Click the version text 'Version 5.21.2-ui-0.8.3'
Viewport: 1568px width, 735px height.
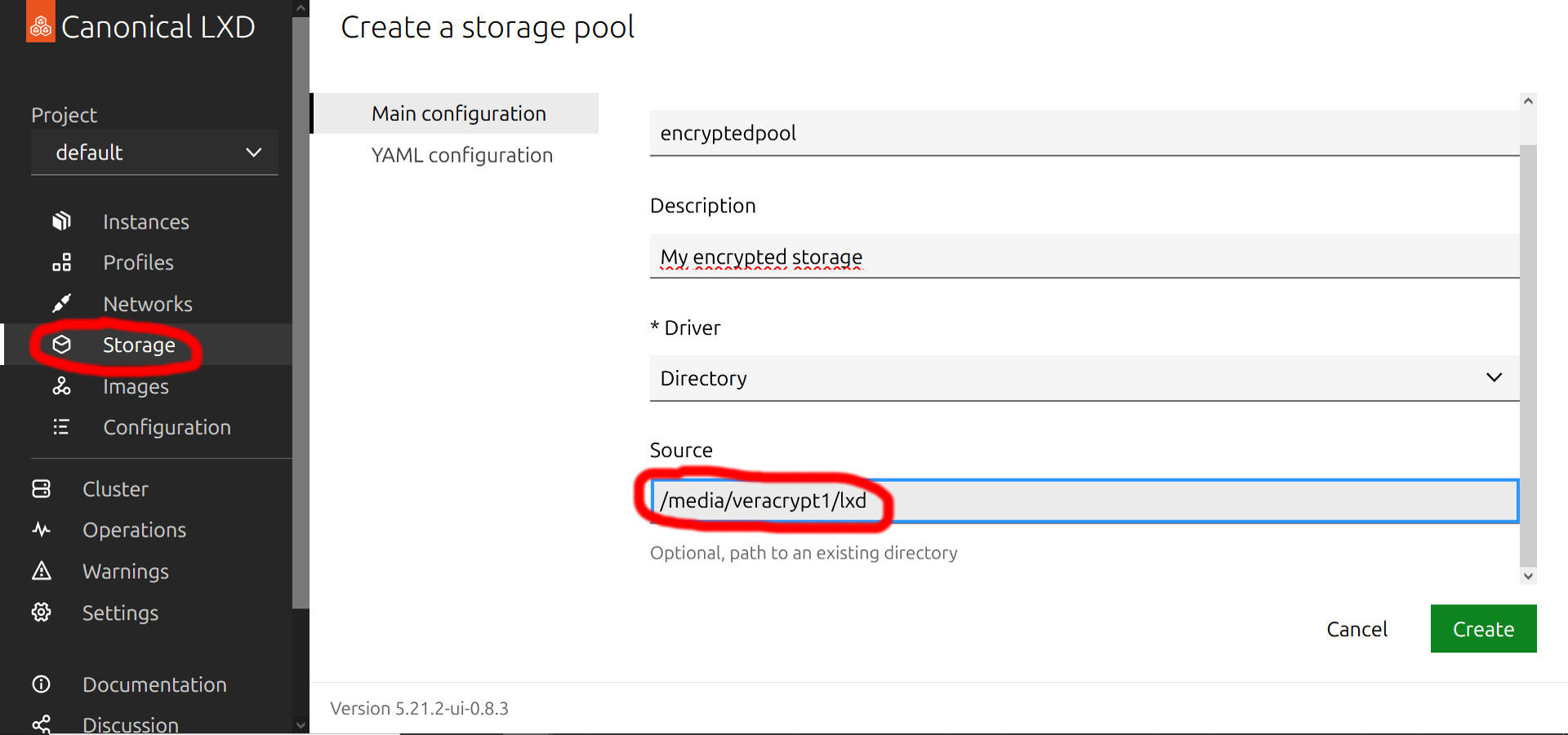(x=419, y=708)
